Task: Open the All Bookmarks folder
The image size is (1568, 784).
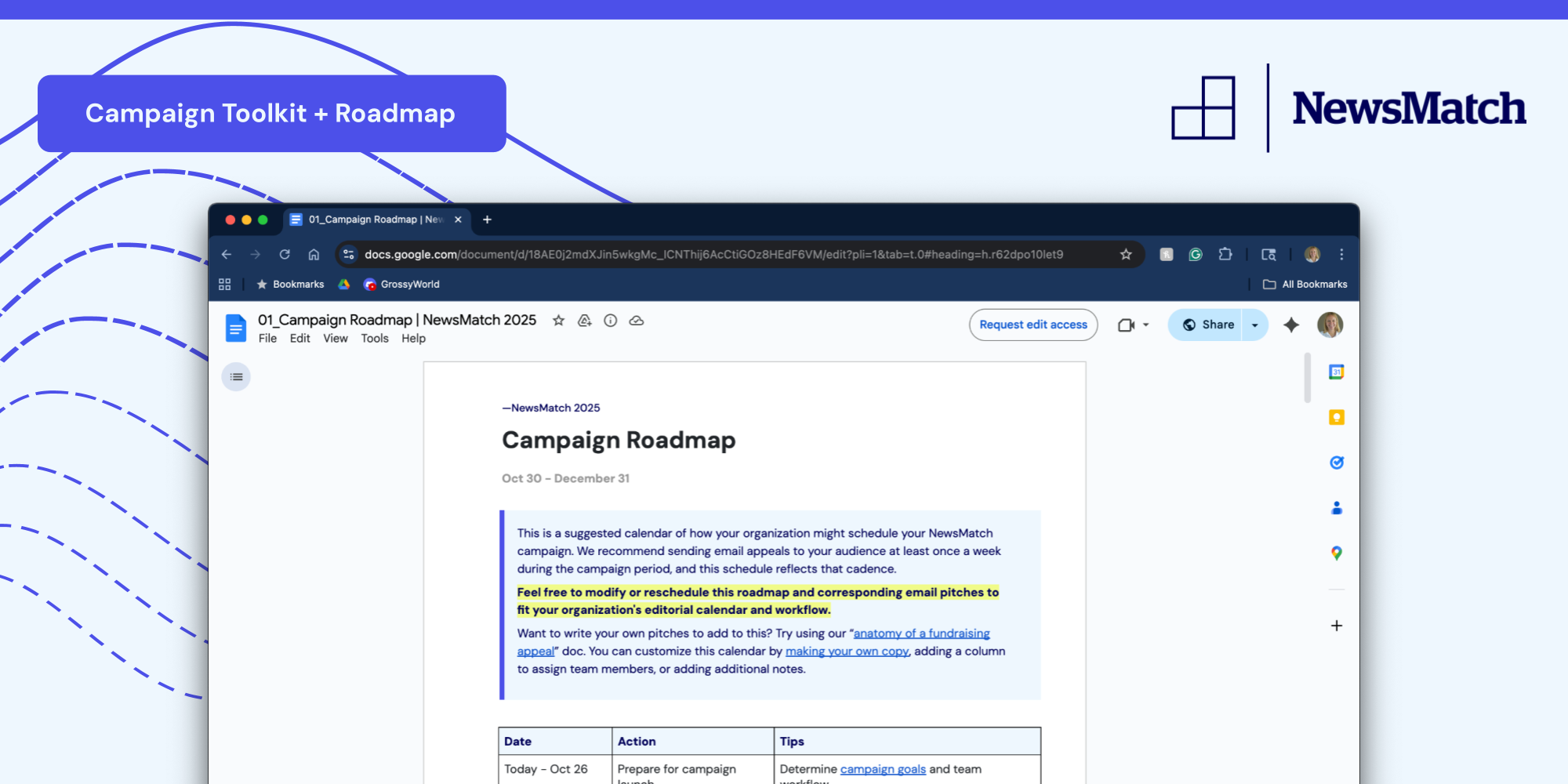Action: [x=1305, y=284]
